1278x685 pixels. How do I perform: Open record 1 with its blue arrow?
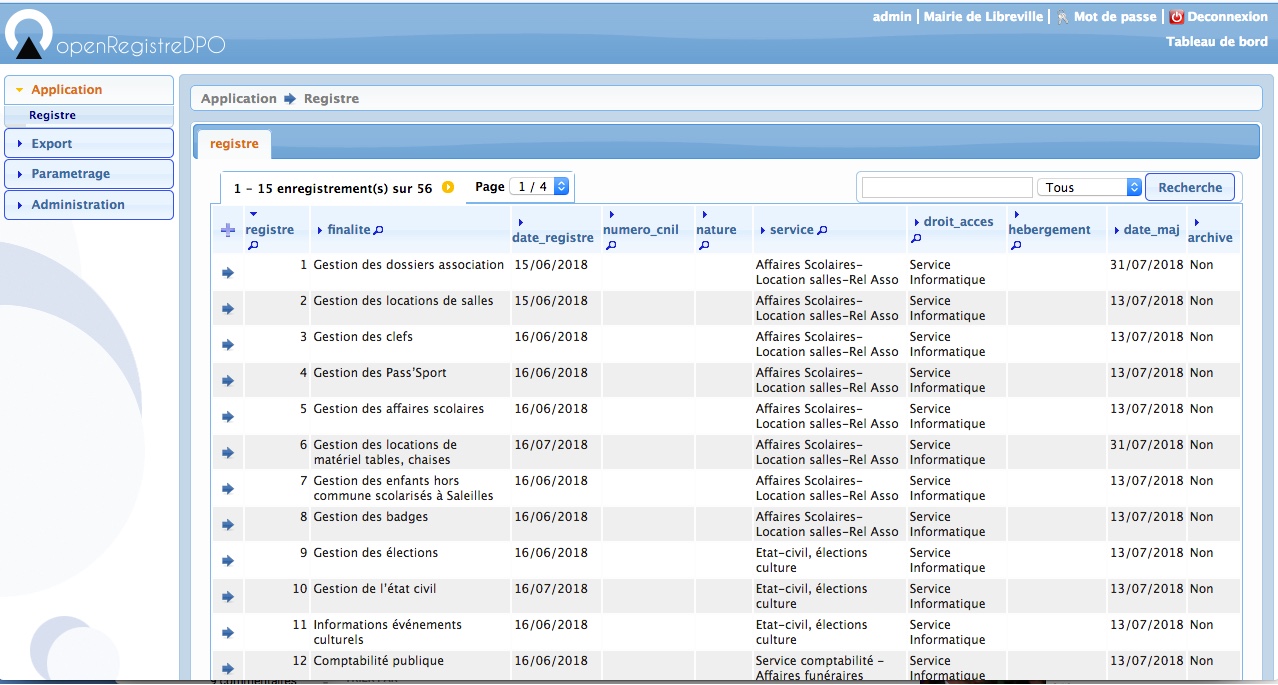[228, 273]
